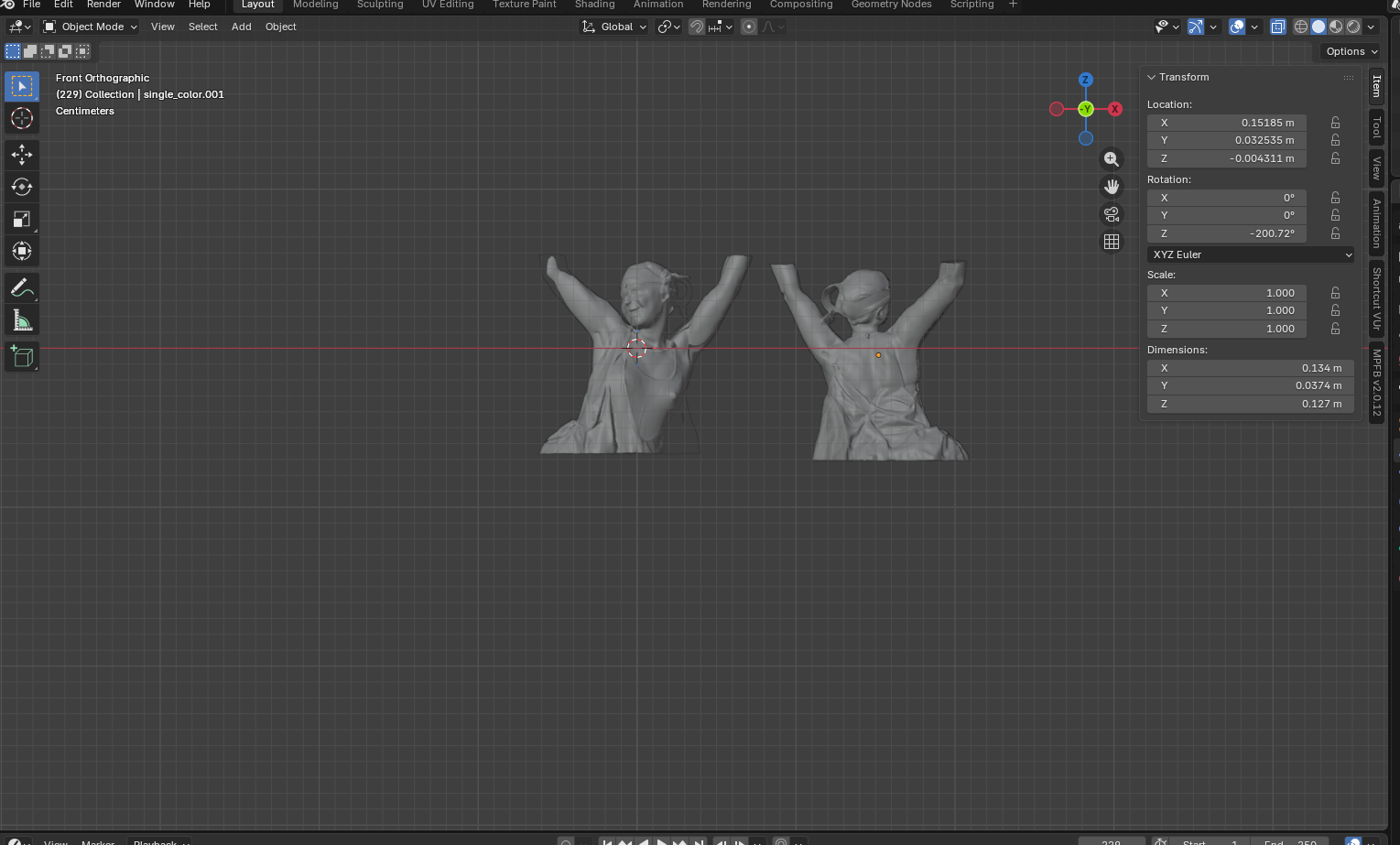Select the Scale tool
Image resolution: width=1400 pixels, height=845 pixels.
pos(22,219)
